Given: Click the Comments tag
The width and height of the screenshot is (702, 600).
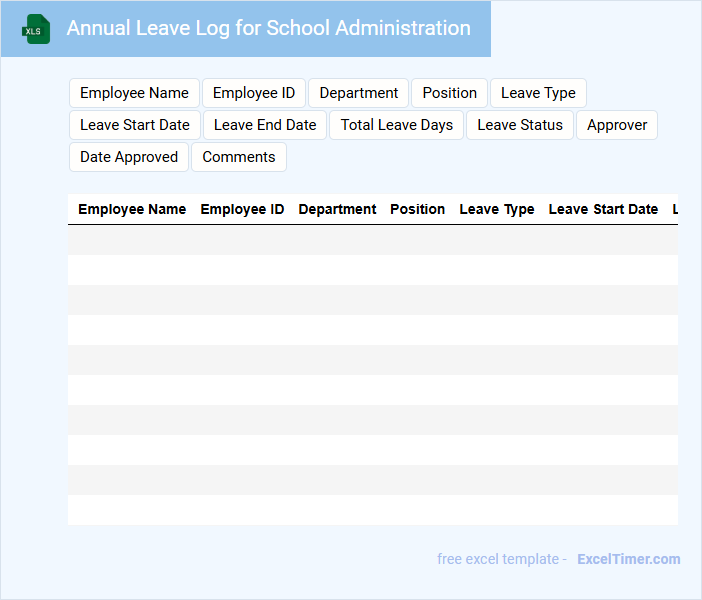Looking at the screenshot, I should point(239,157).
